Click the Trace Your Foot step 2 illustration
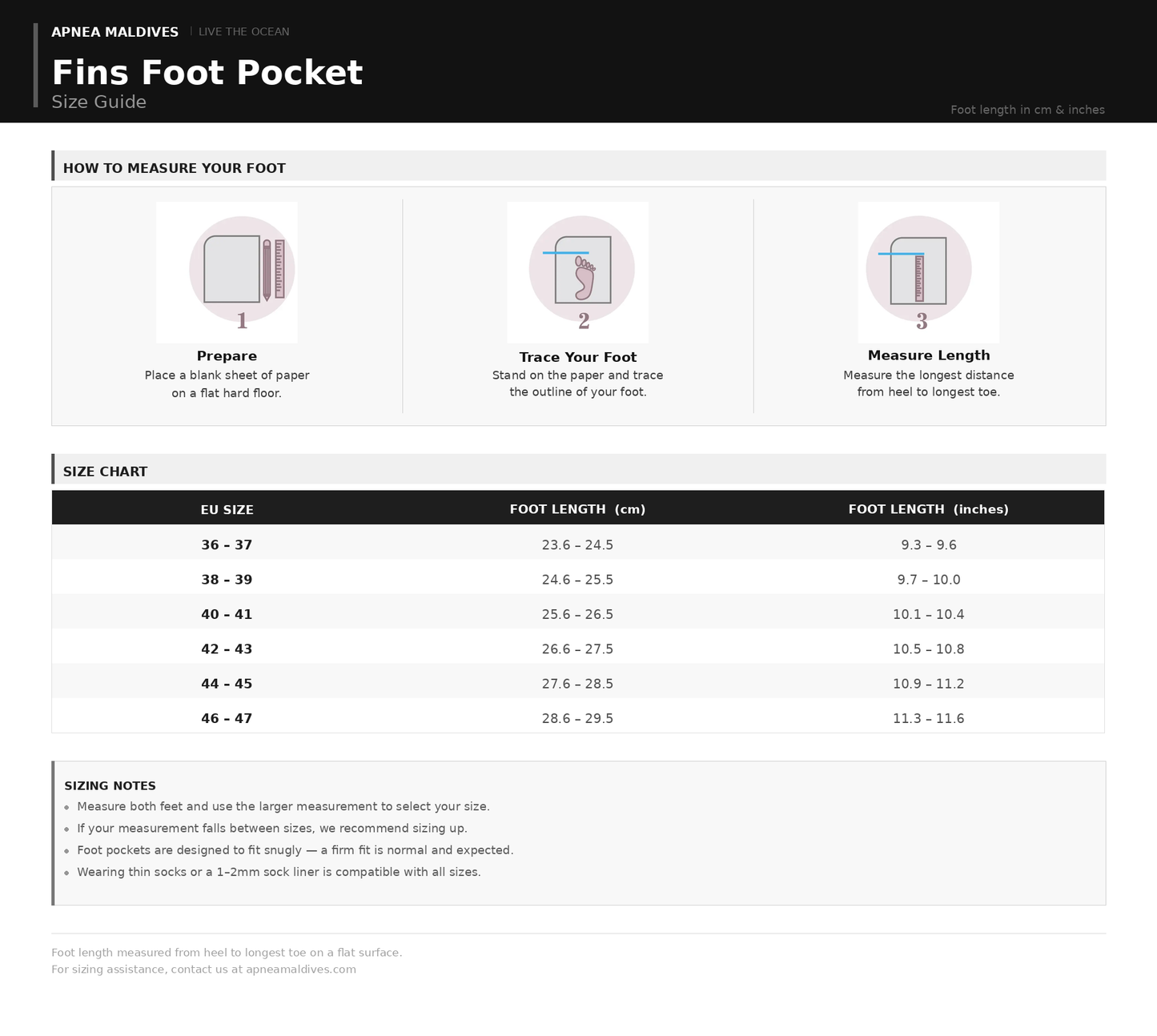The height and width of the screenshot is (1036, 1157). coord(577,272)
